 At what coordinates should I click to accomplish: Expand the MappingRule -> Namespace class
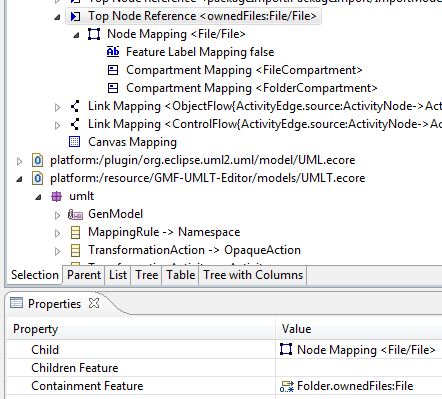click(x=57, y=233)
